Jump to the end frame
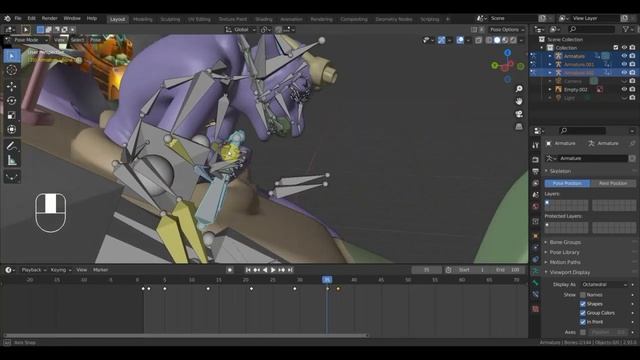 coord(290,270)
